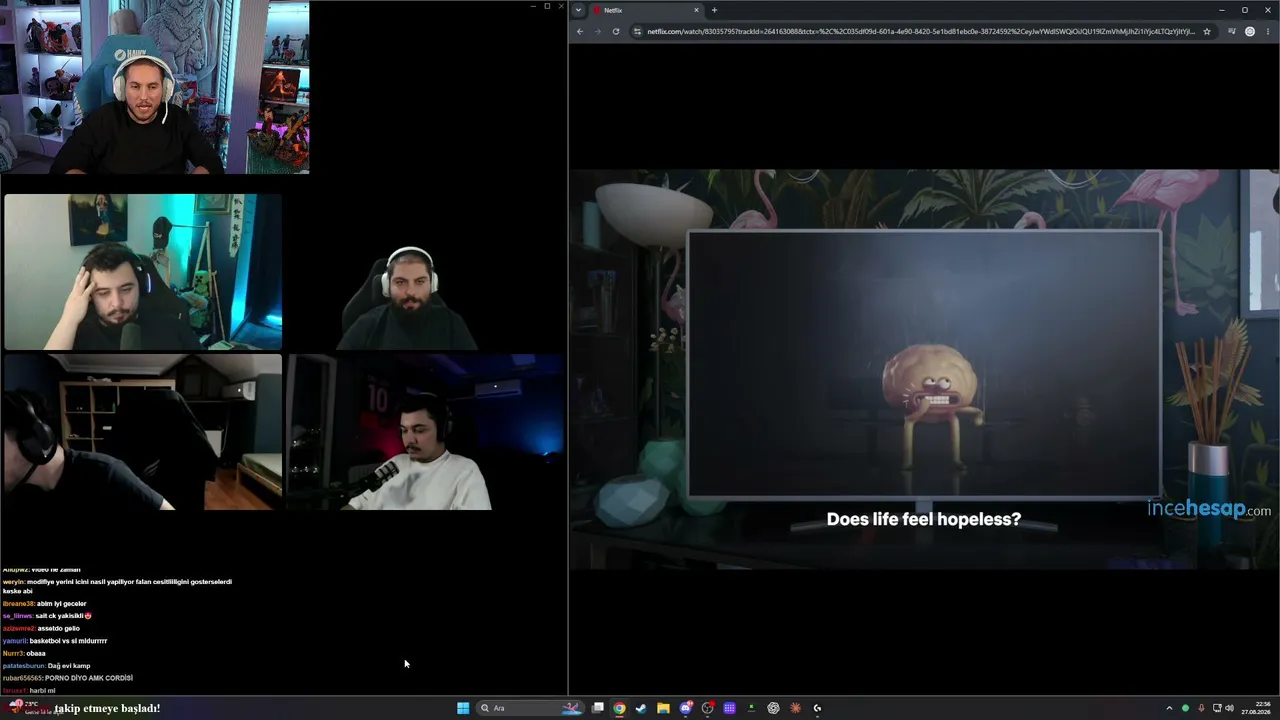
Task: Open a new browser tab
Action: pyautogui.click(x=714, y=10)
